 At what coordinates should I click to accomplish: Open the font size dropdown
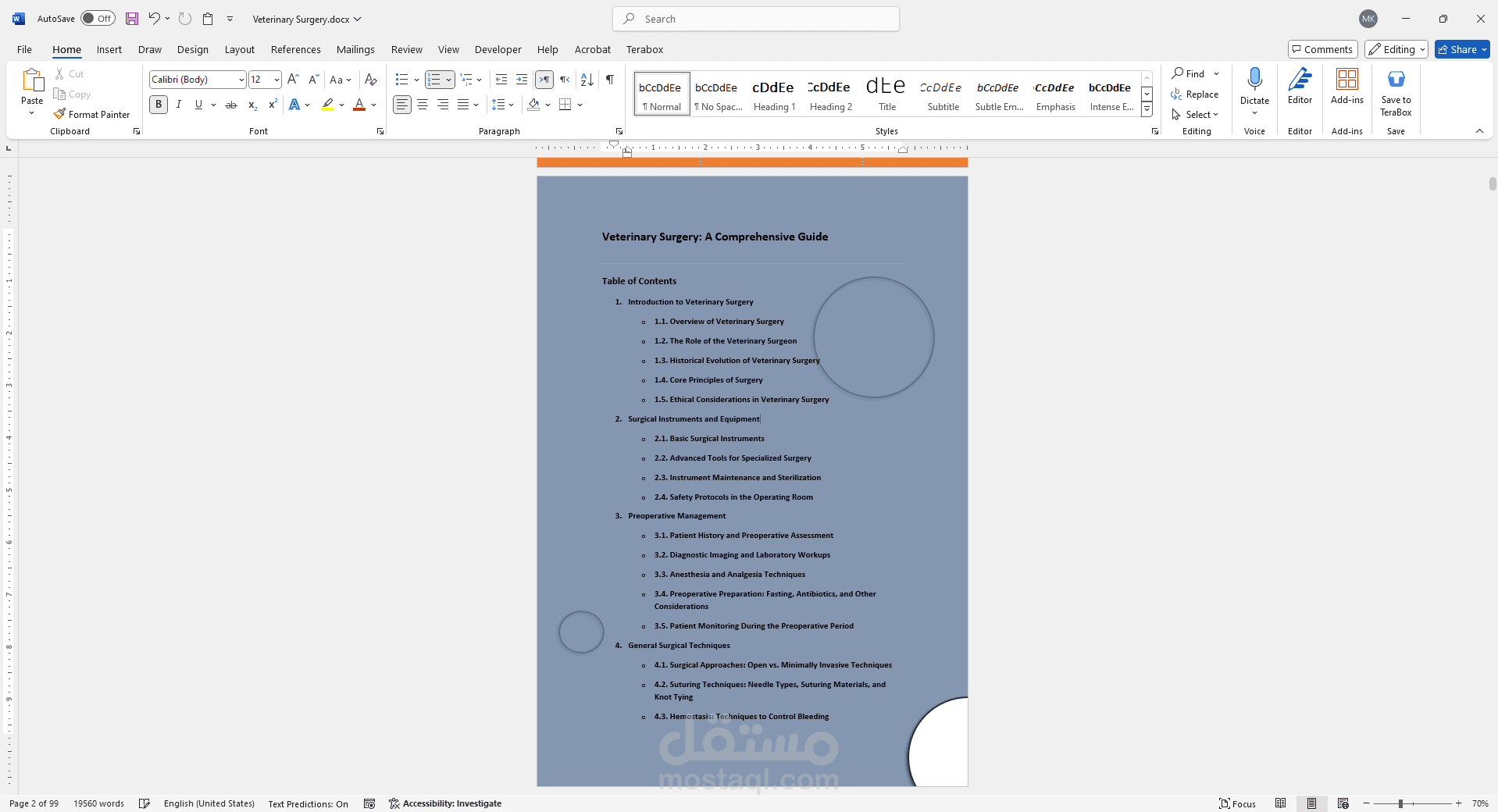(x=276, y=80)
